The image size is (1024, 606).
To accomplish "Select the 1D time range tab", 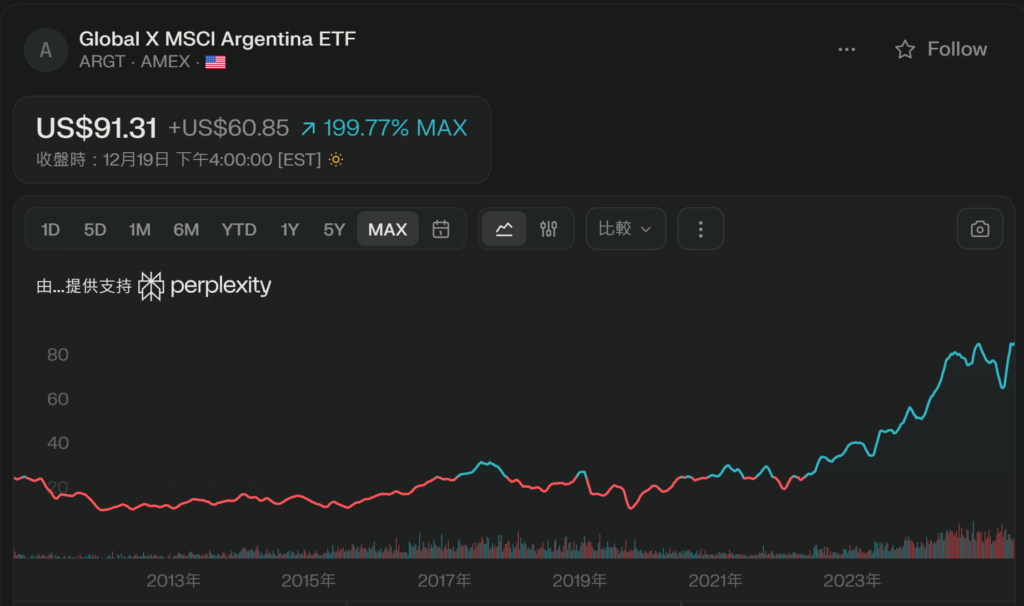I will [50, 229].
